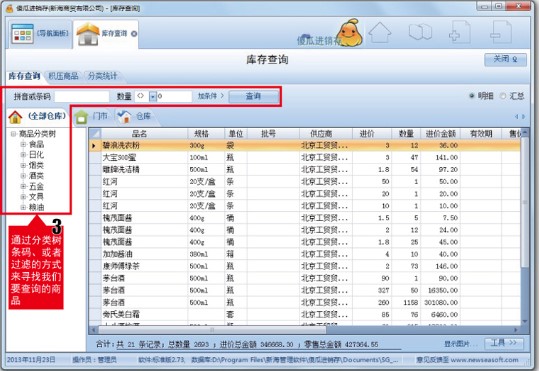Click the 有效期 column header

click(481, 133)
